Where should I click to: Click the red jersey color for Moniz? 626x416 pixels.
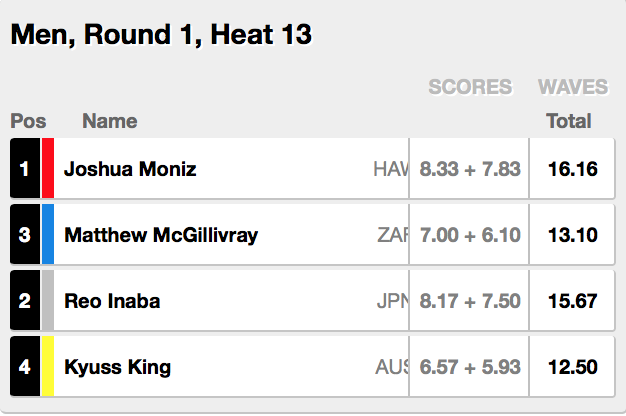[x=47, y=169]
